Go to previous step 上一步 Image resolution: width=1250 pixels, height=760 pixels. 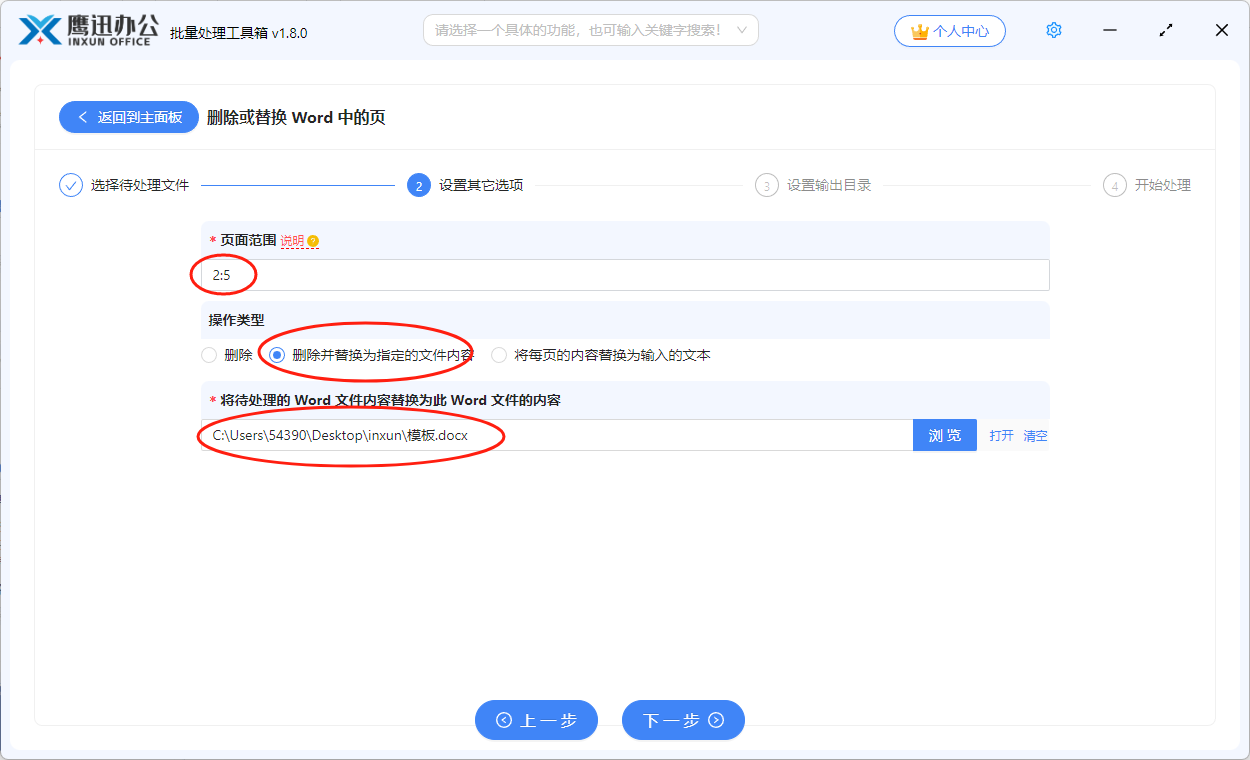pos(536,720)
